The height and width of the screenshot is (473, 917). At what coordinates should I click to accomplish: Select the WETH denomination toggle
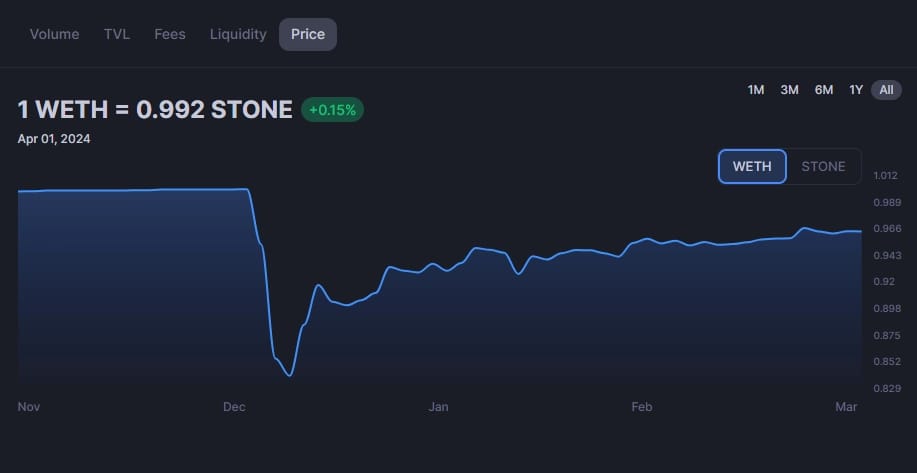(752, 167)
